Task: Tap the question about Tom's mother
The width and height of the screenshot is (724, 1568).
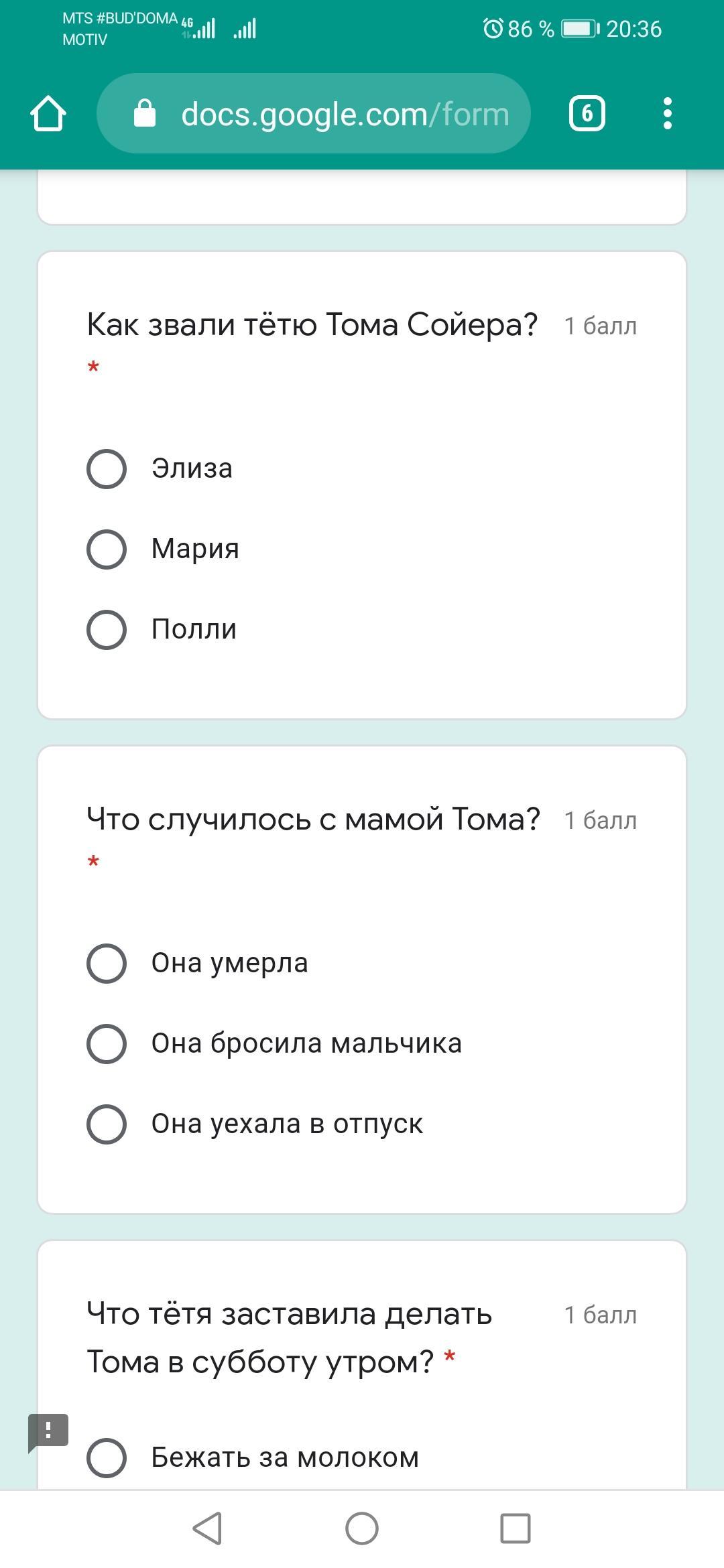Action: click(x=313, y=820)
